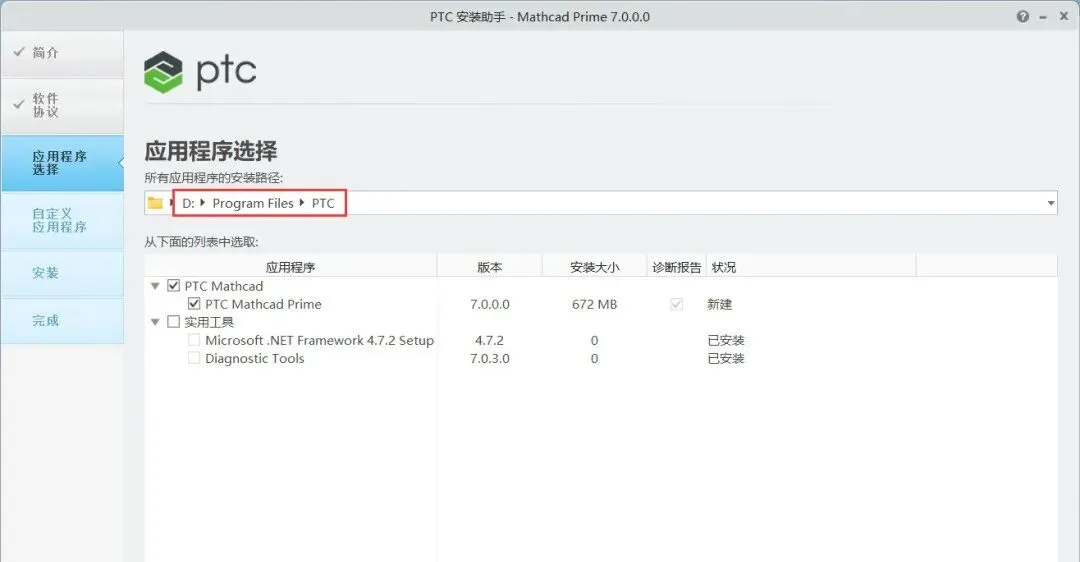Open the install path dropdown arrow
Image resolution: width=1080 pixels, height=562 pixels.
(1050, 203)
